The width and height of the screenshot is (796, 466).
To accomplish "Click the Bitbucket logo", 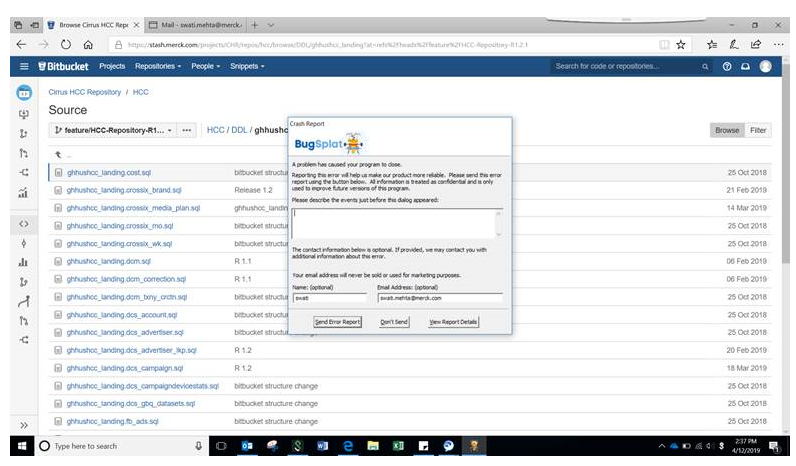I will pyautogui.click(x=63, y=66).
